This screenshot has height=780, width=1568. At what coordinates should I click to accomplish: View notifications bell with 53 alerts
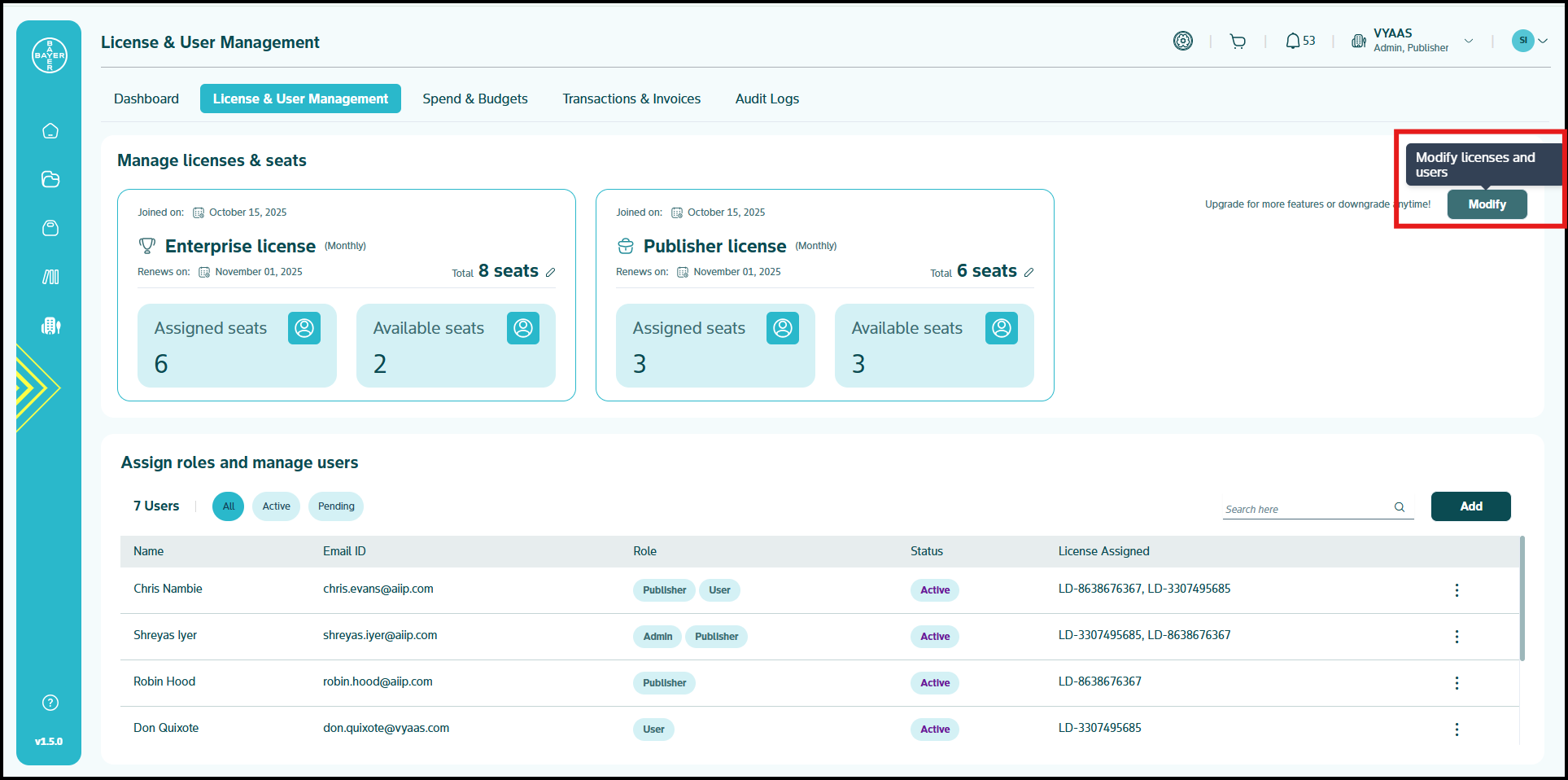[x=1299, y=41]
